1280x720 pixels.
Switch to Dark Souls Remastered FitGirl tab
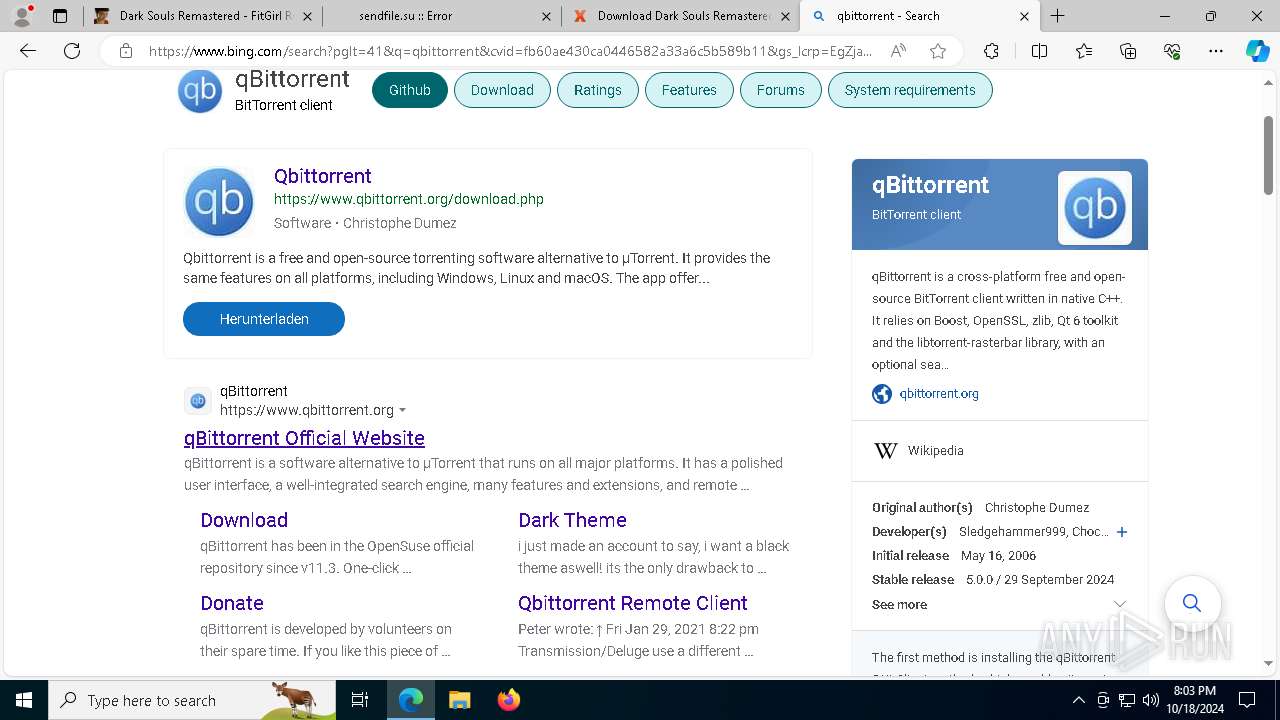click(x=205, y=16)
